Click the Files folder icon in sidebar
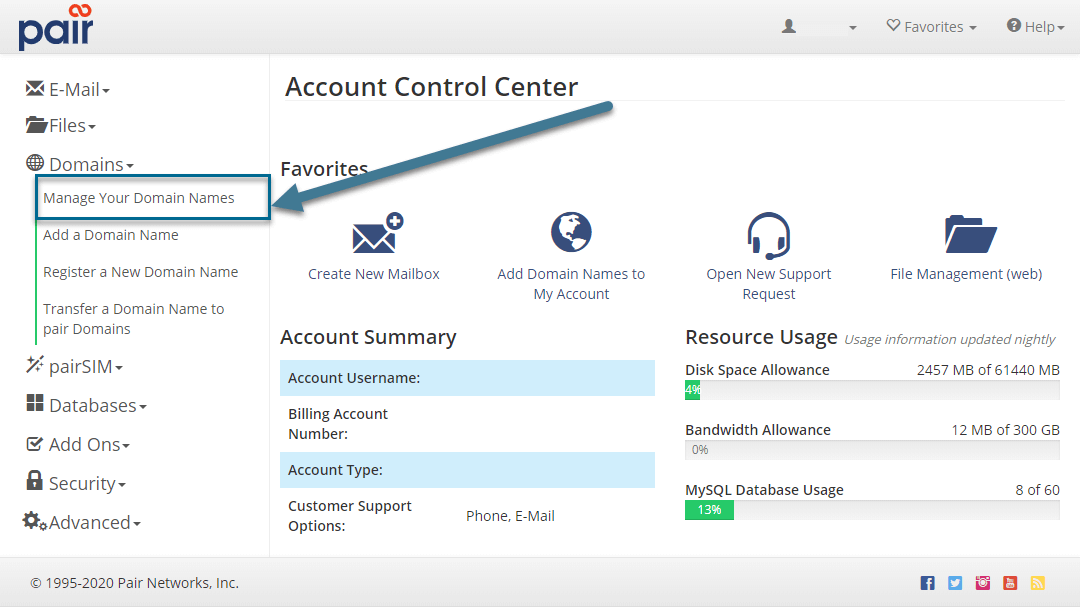Viewport: 1080px width, 607px height. tap(36, 125)
